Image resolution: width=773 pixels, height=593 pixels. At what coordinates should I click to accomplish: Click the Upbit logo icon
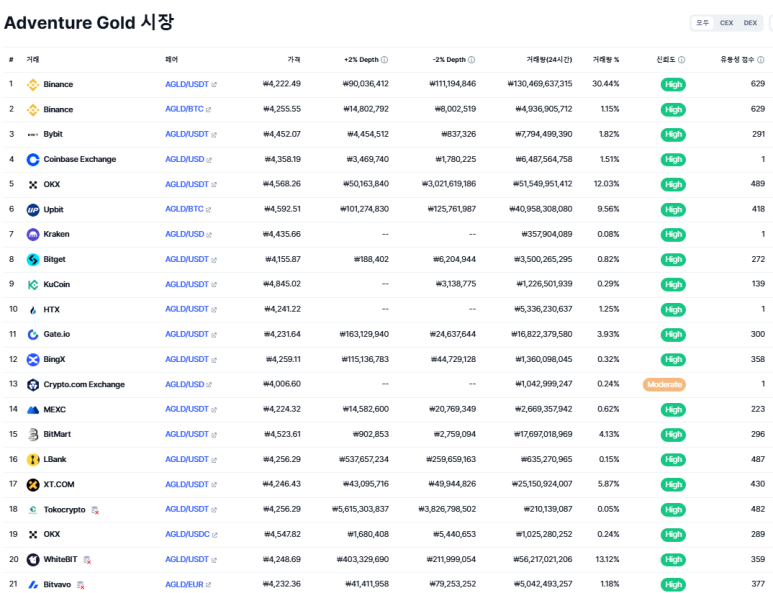[x=33, y=210]
